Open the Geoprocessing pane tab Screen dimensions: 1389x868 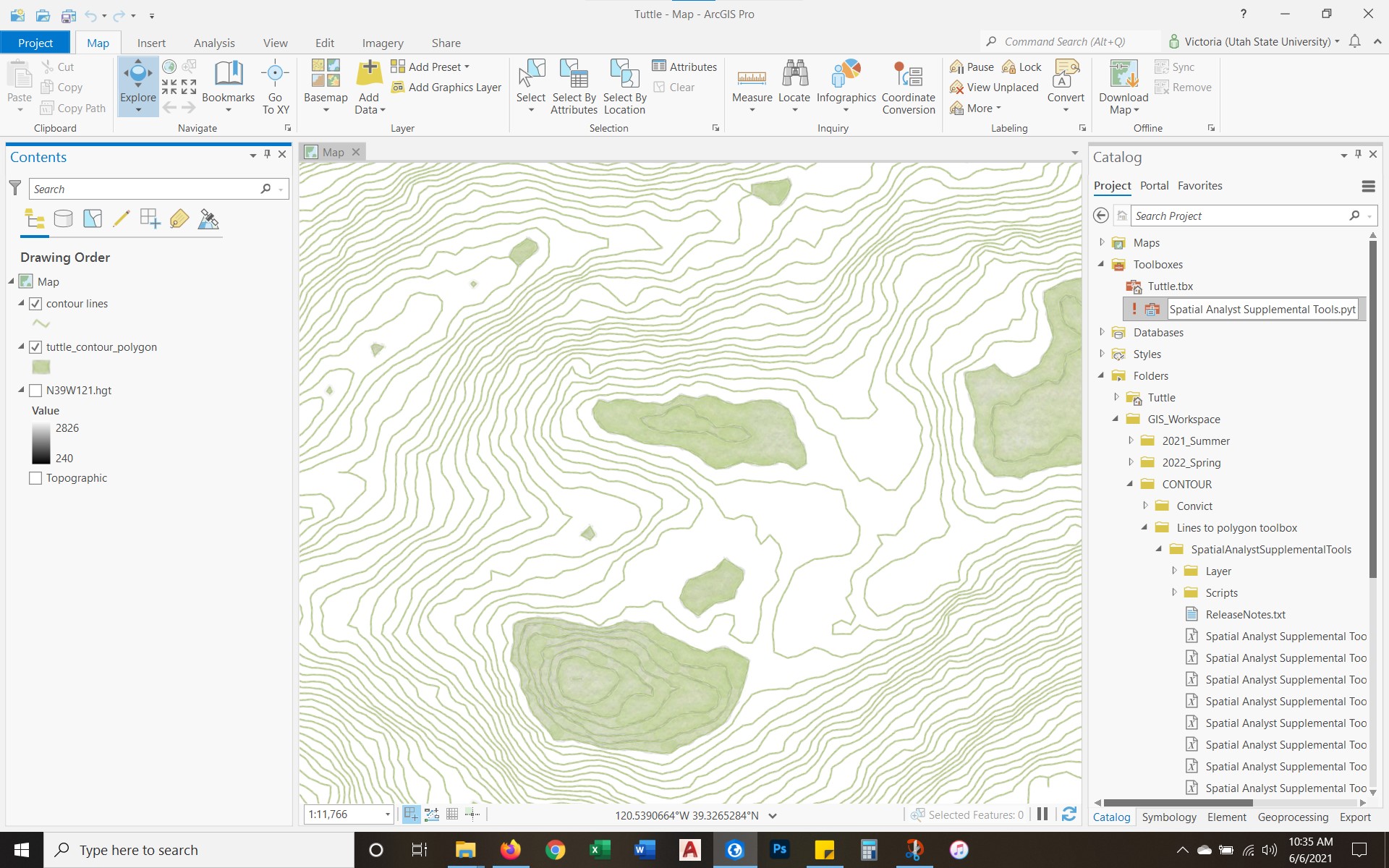[1293, 817]
